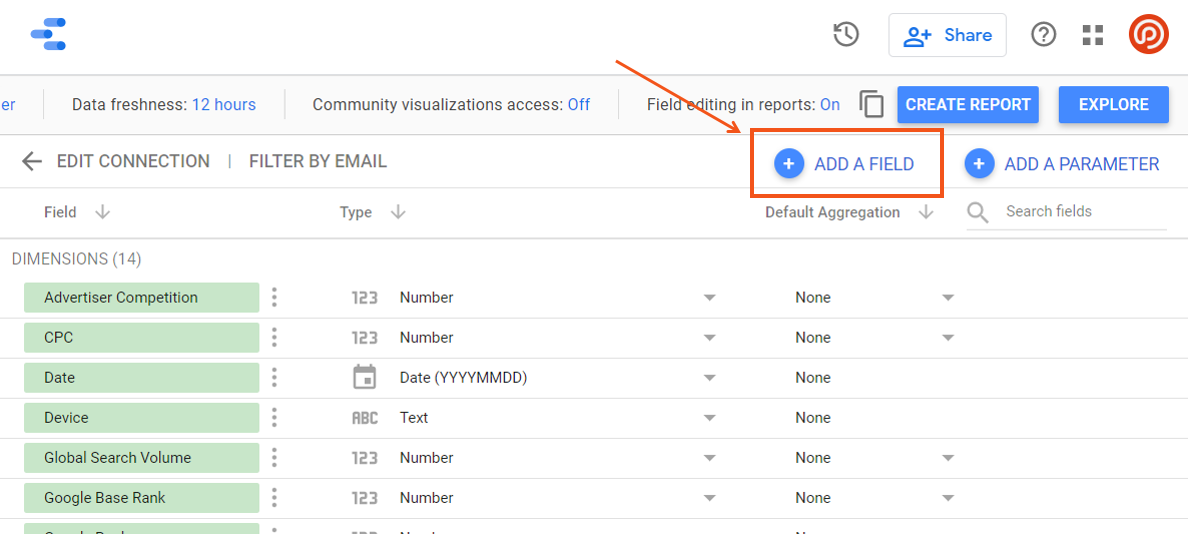
Task: Select the Global Search Volume field chip
Action: point(141,457)
